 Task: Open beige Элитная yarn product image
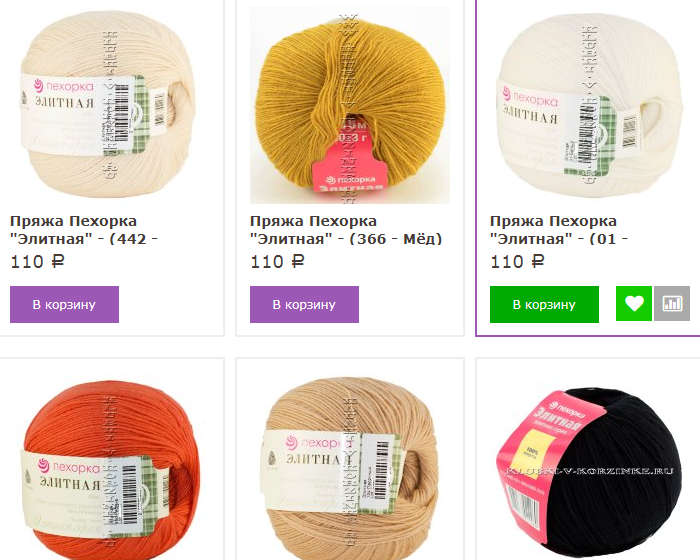tap(350, 467)
